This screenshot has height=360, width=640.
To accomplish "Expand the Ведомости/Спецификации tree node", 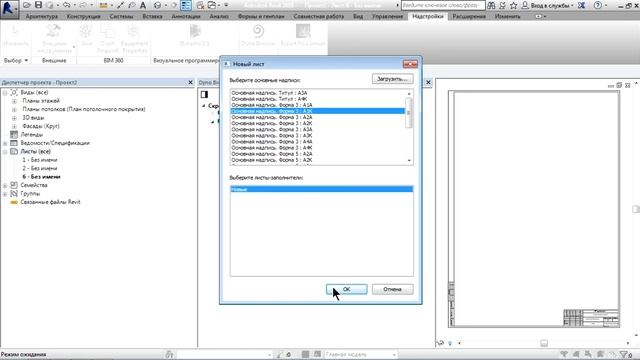I will pos(5,143).
